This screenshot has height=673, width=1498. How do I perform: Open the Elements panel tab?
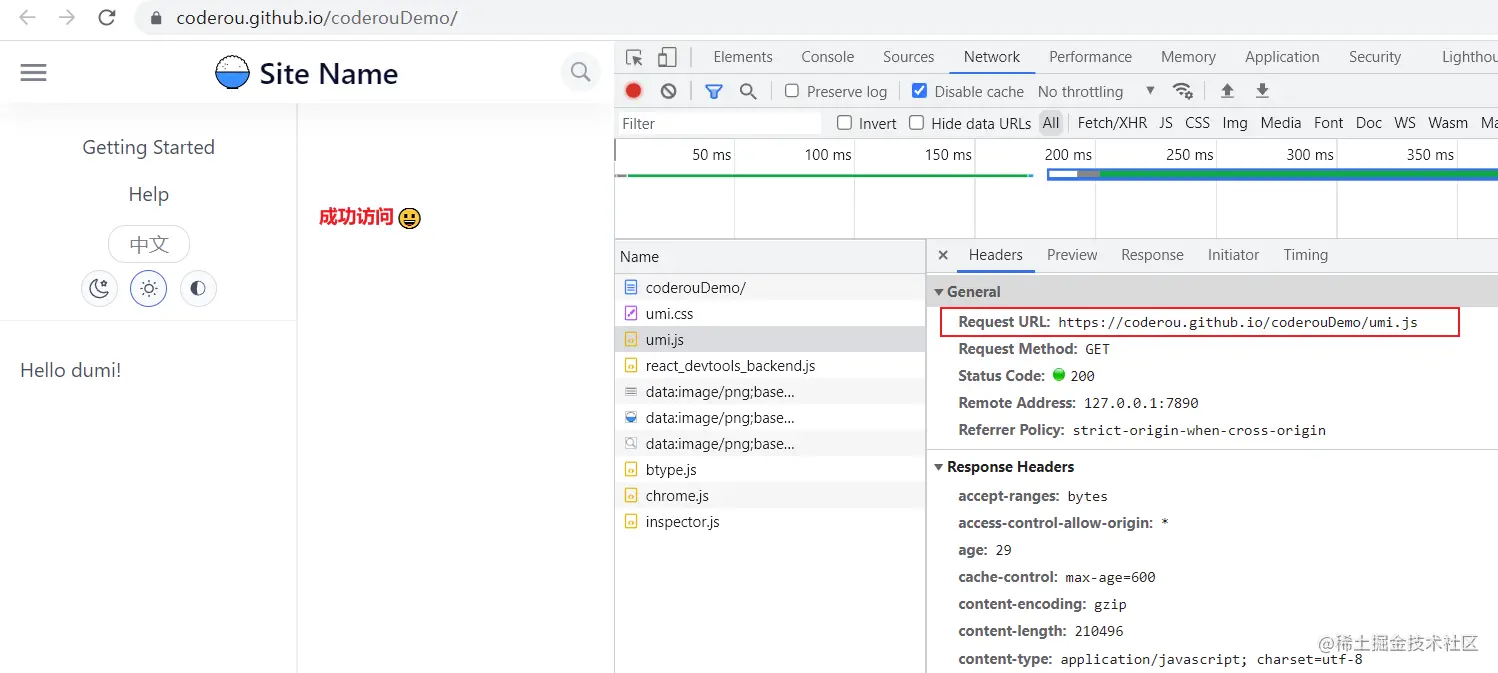click(743, 57)
